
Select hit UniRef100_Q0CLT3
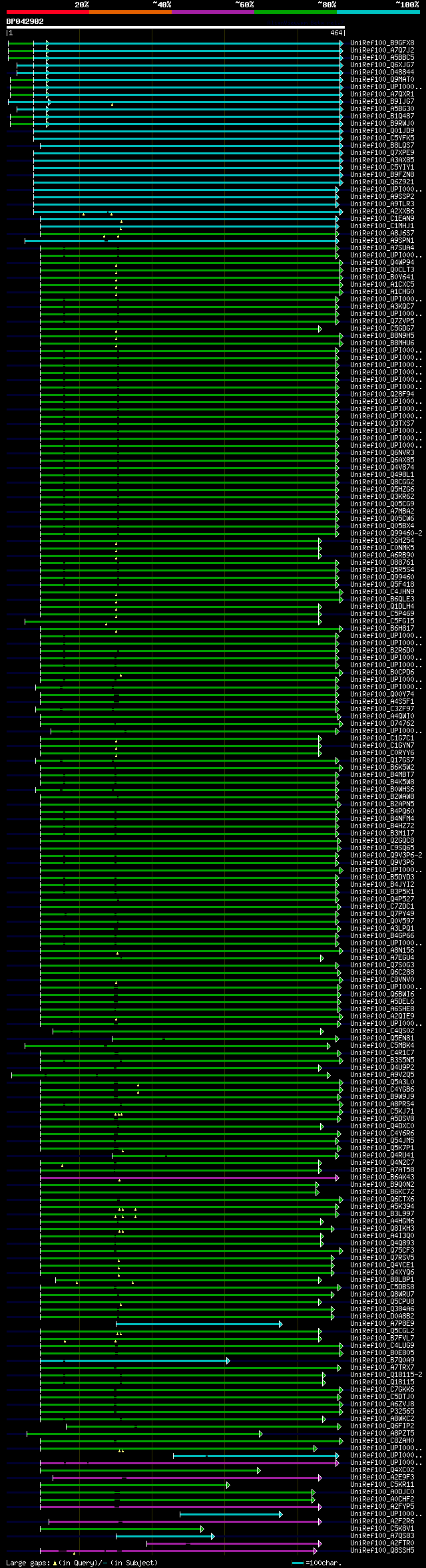pos(382,269)
